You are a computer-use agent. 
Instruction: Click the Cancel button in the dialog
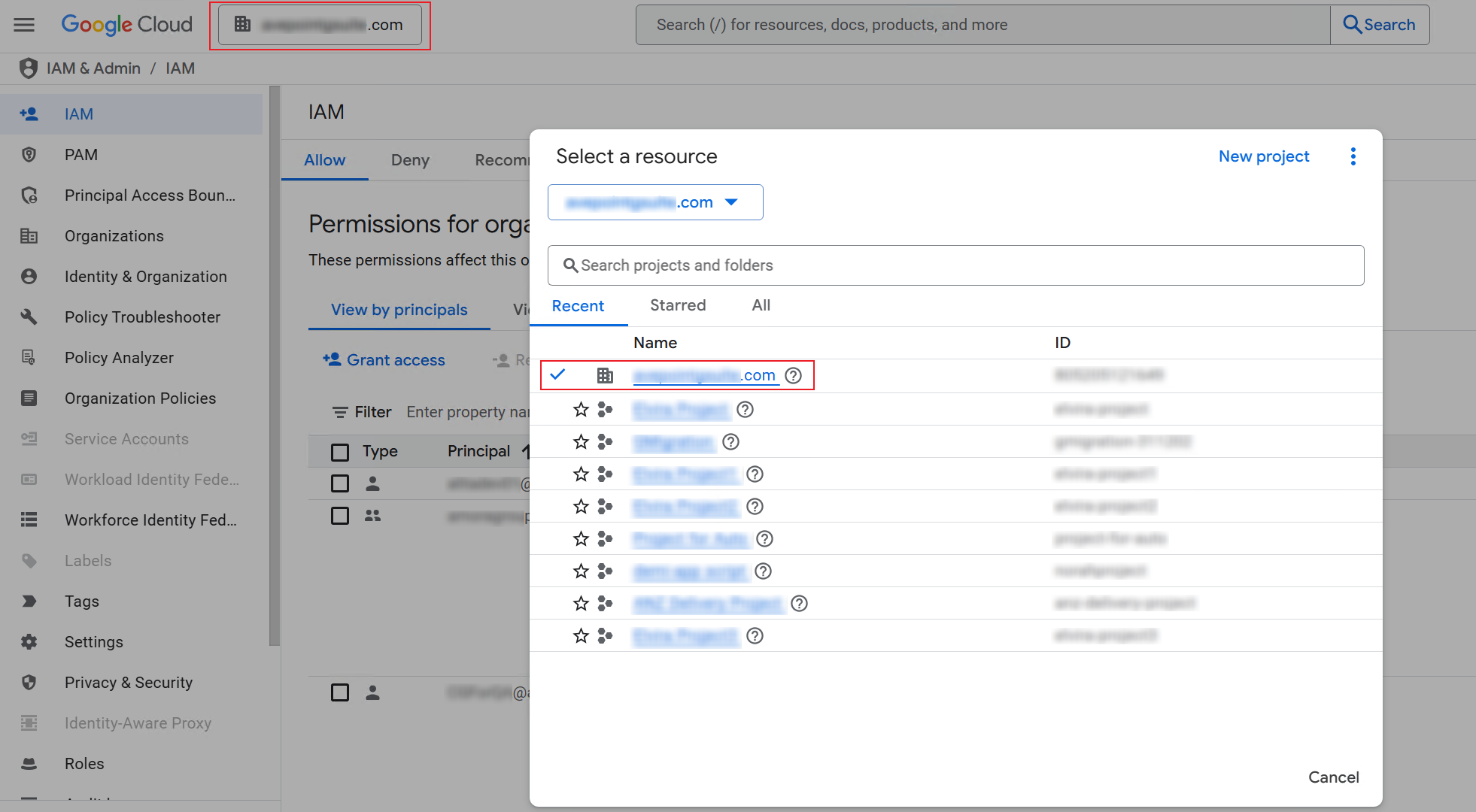1333,777
